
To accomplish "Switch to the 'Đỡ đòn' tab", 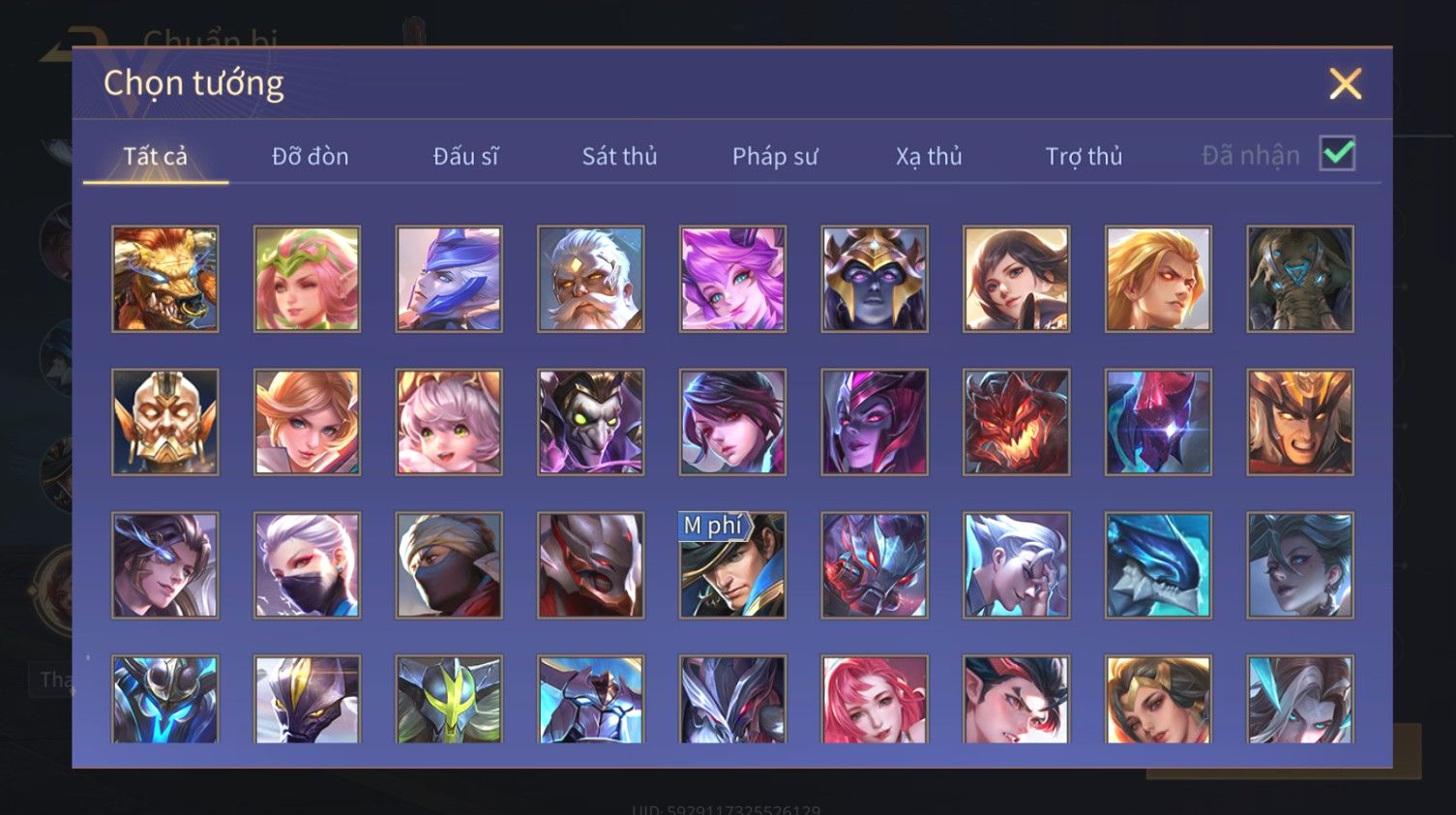I will tap(310, 156).
